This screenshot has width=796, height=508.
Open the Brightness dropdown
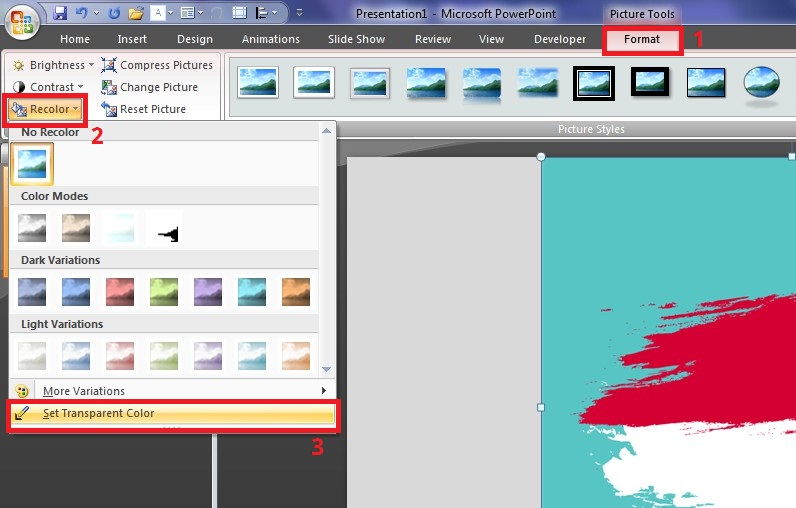pos(53,65)
